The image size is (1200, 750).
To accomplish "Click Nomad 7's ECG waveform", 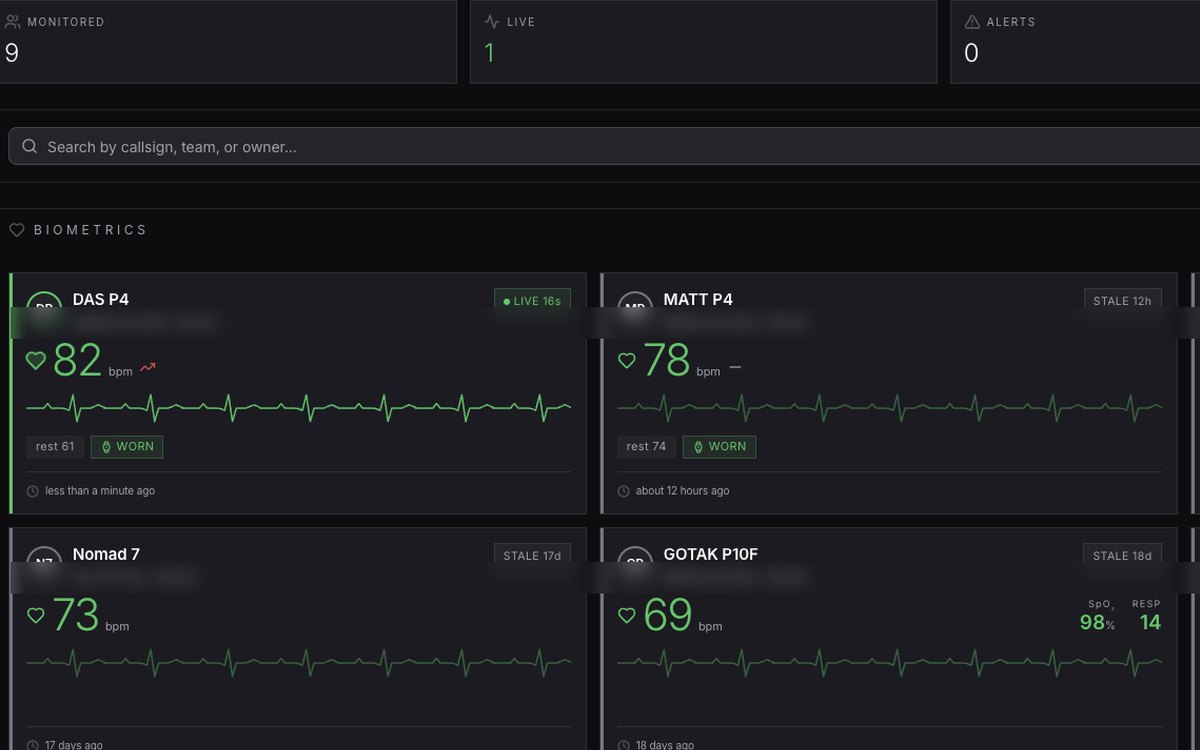I will click(x=298, y=661).
